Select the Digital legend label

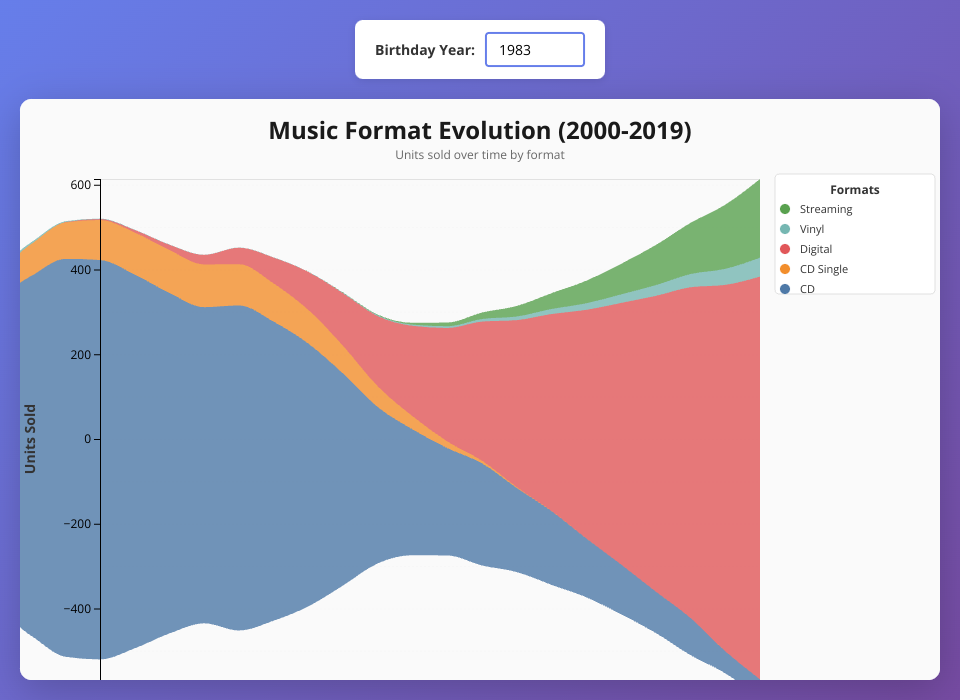click(816, 249)
